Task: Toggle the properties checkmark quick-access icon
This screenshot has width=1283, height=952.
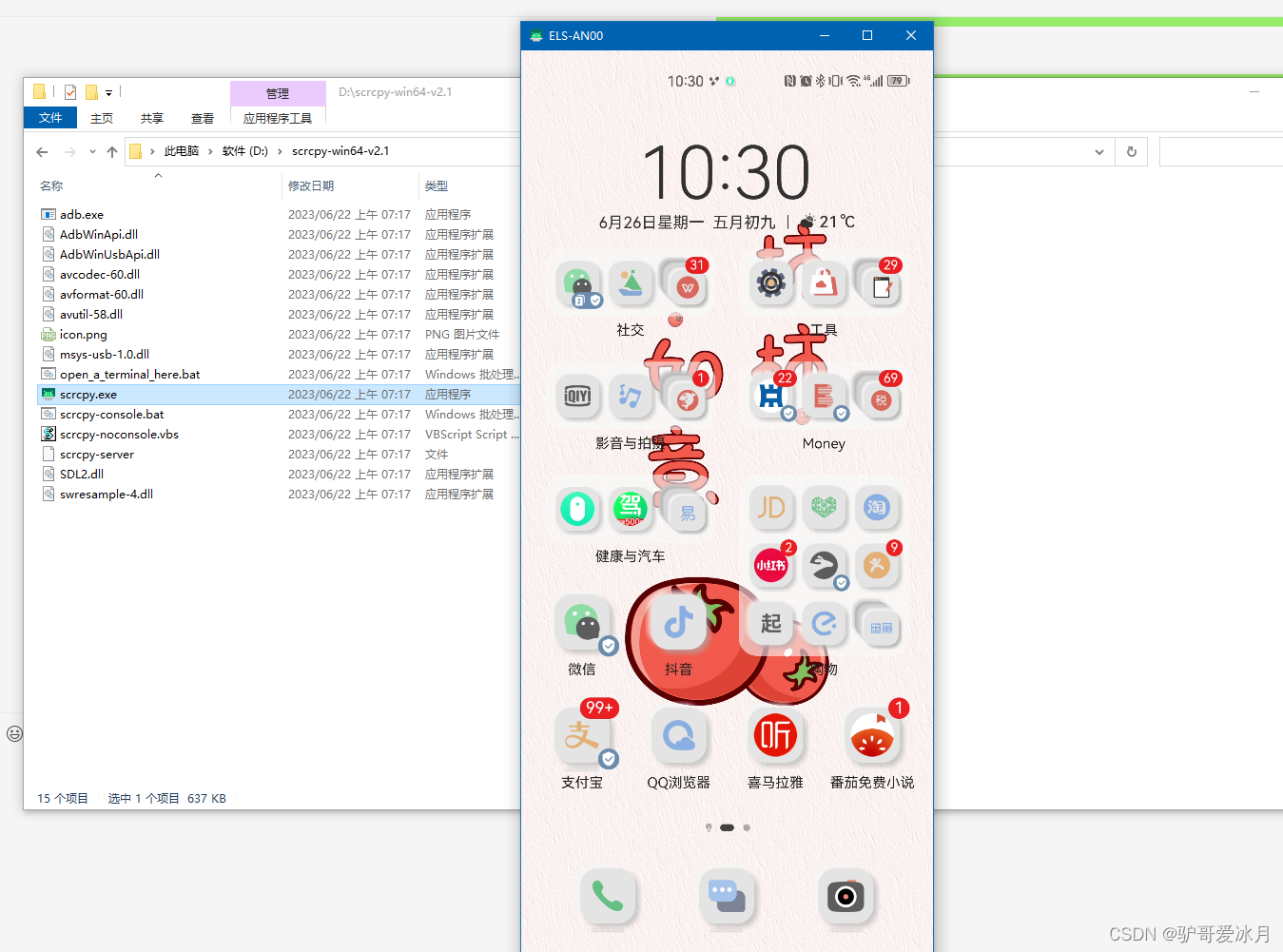Action: (x=70, y=92)
